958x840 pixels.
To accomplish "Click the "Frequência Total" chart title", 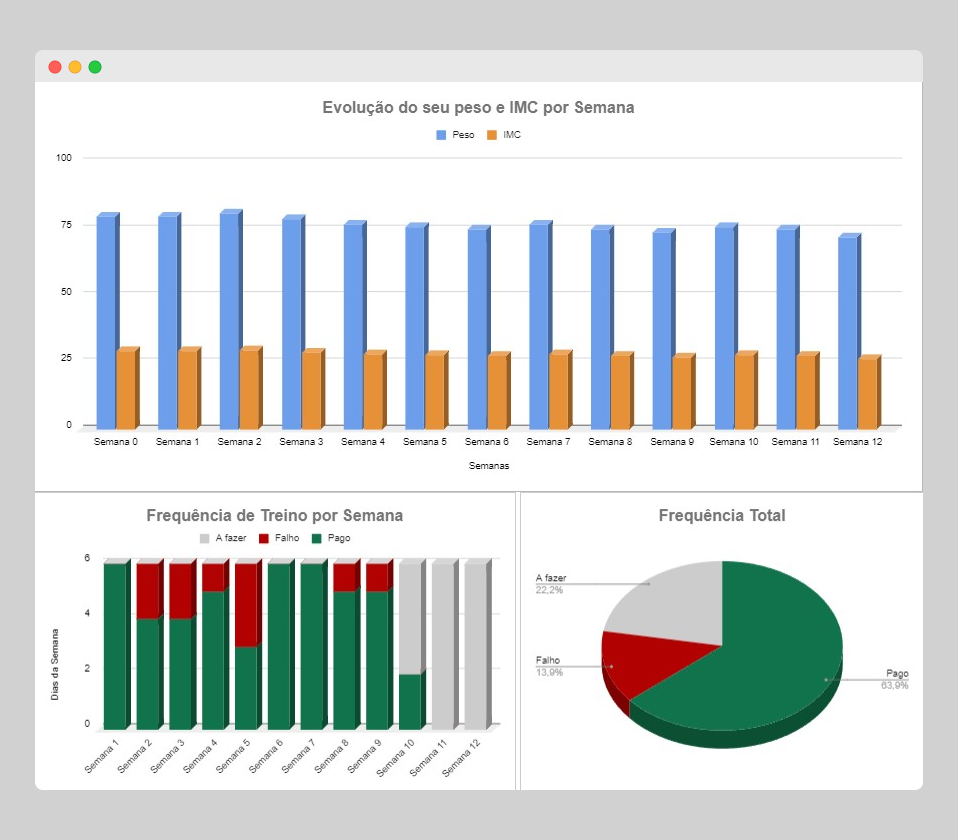I will (x=722, y=516).
